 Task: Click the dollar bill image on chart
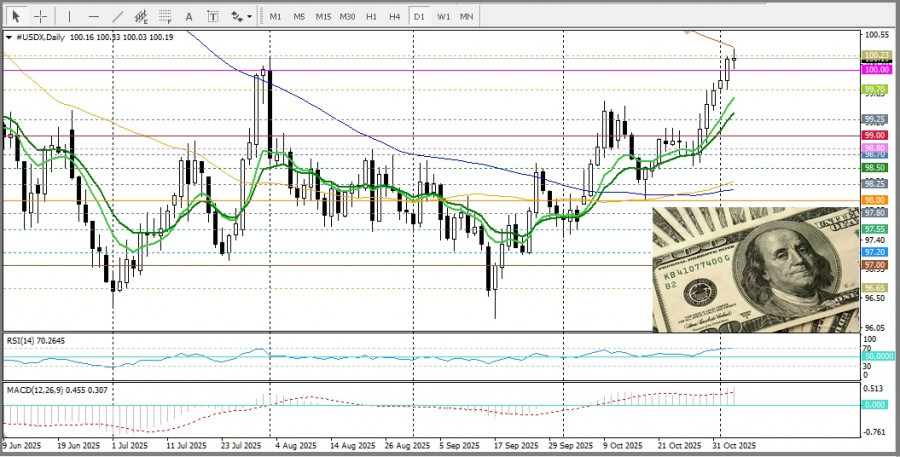coord(755,270)
